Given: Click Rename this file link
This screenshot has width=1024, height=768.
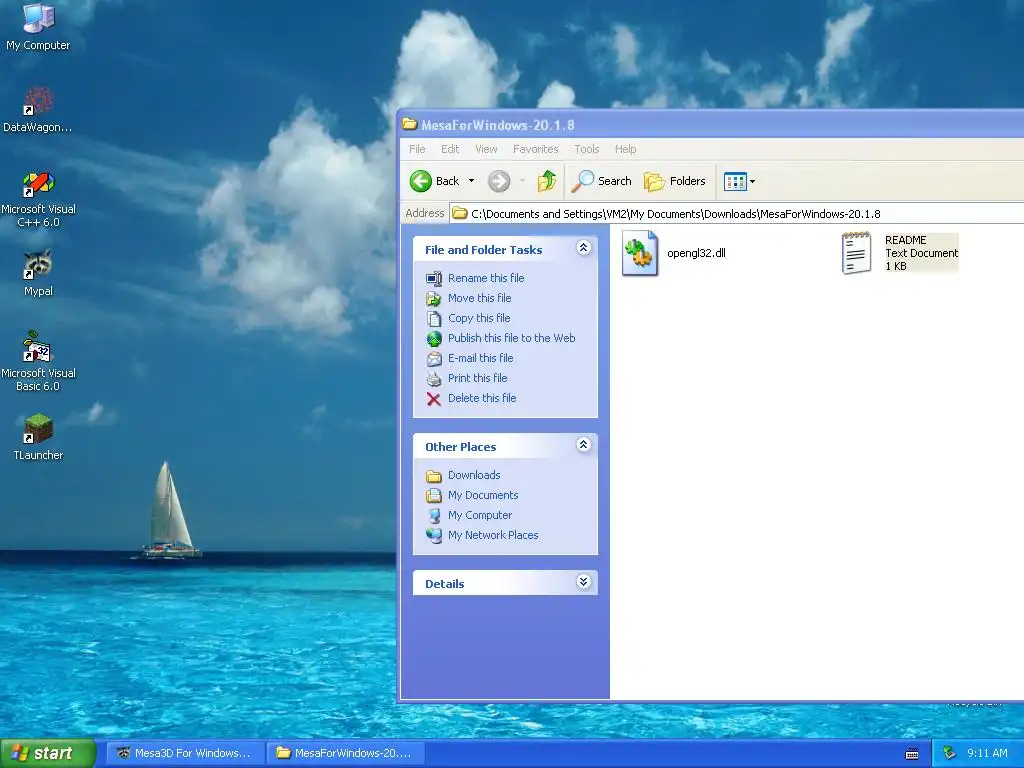Looking at the screenshot, I should [x=486, y=278].
